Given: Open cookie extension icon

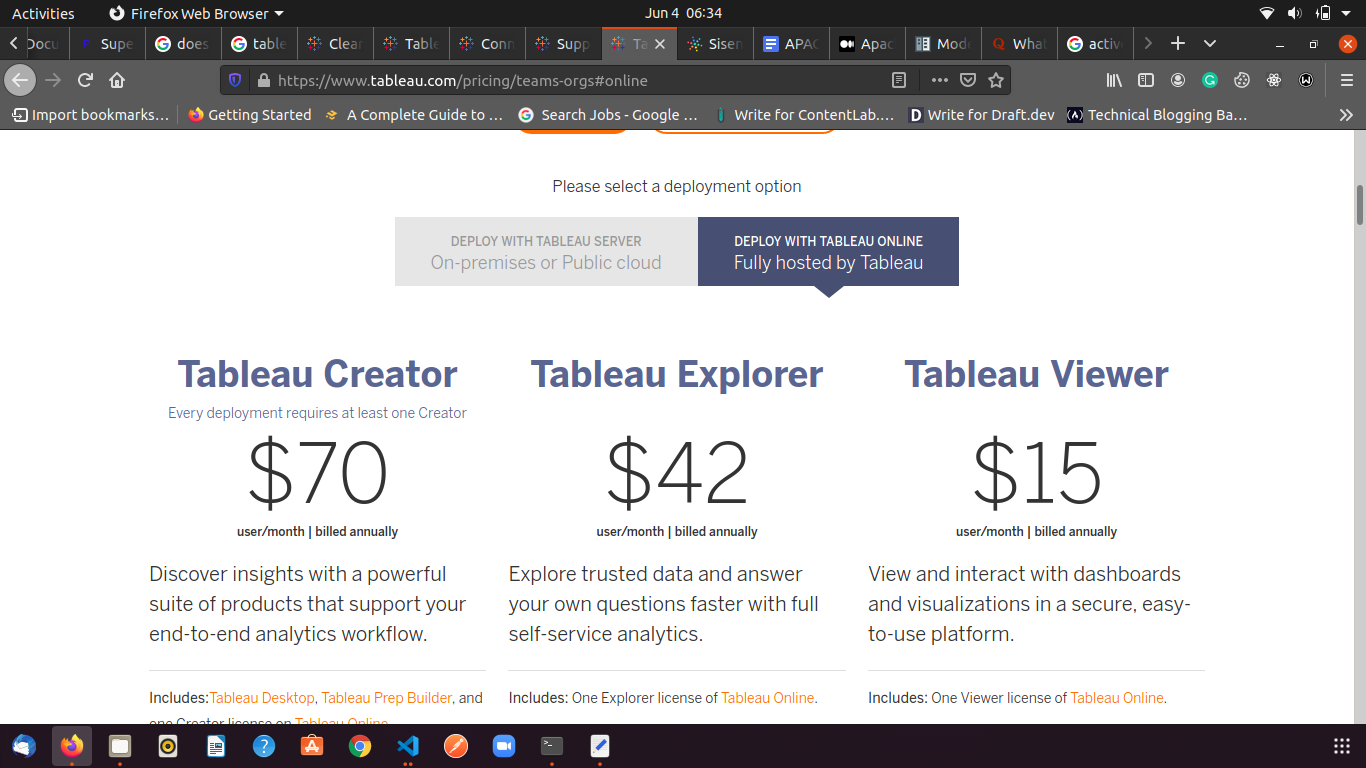Looking at the screenshot, I should click(1242, 80).
